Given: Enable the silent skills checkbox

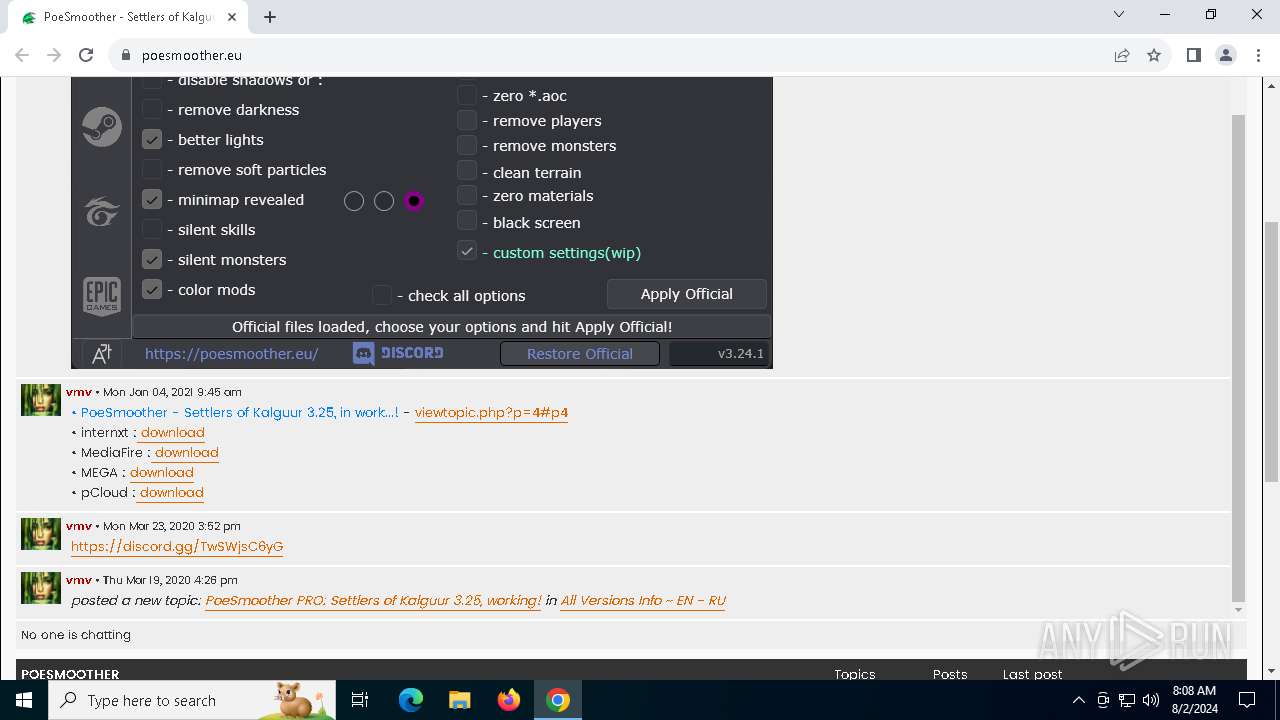Looking at the screenshot, I should pyautogui.click(x=152, y=229).
